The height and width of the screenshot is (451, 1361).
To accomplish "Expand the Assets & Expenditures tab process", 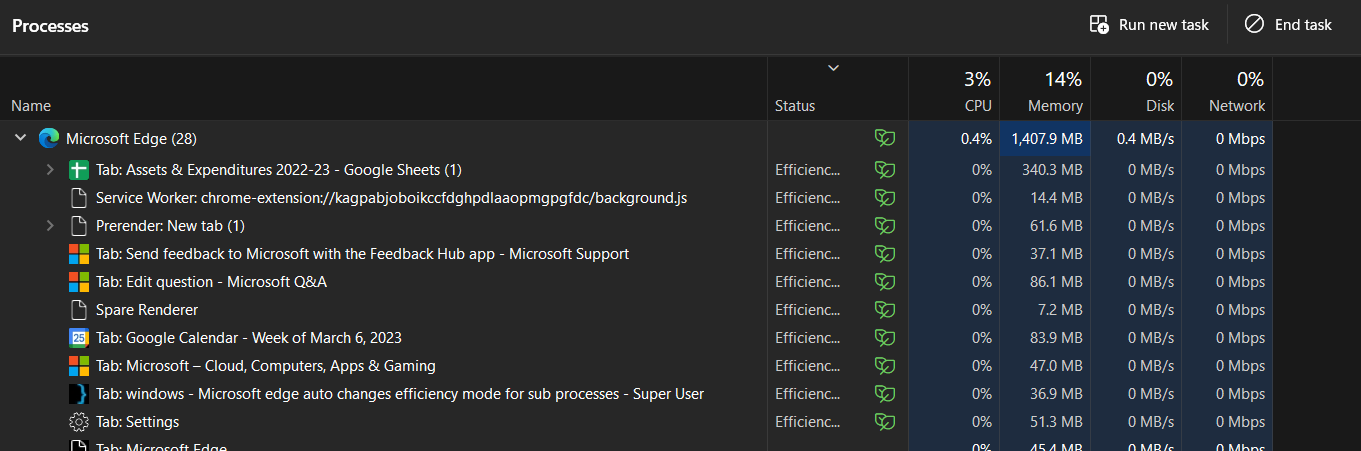I will pyautogui.click(x=50, y=170).
